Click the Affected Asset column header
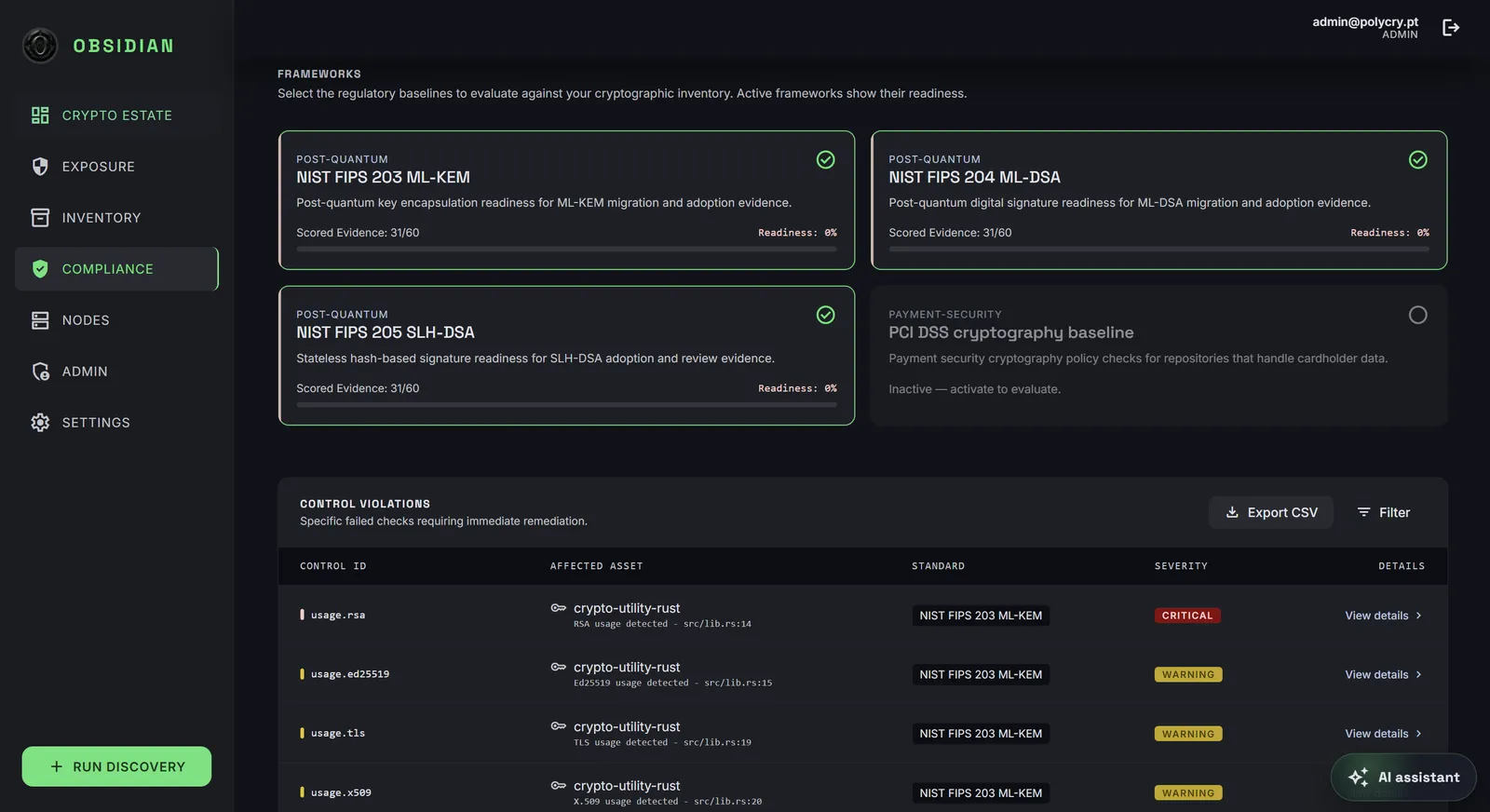 (x=597, y=566)
